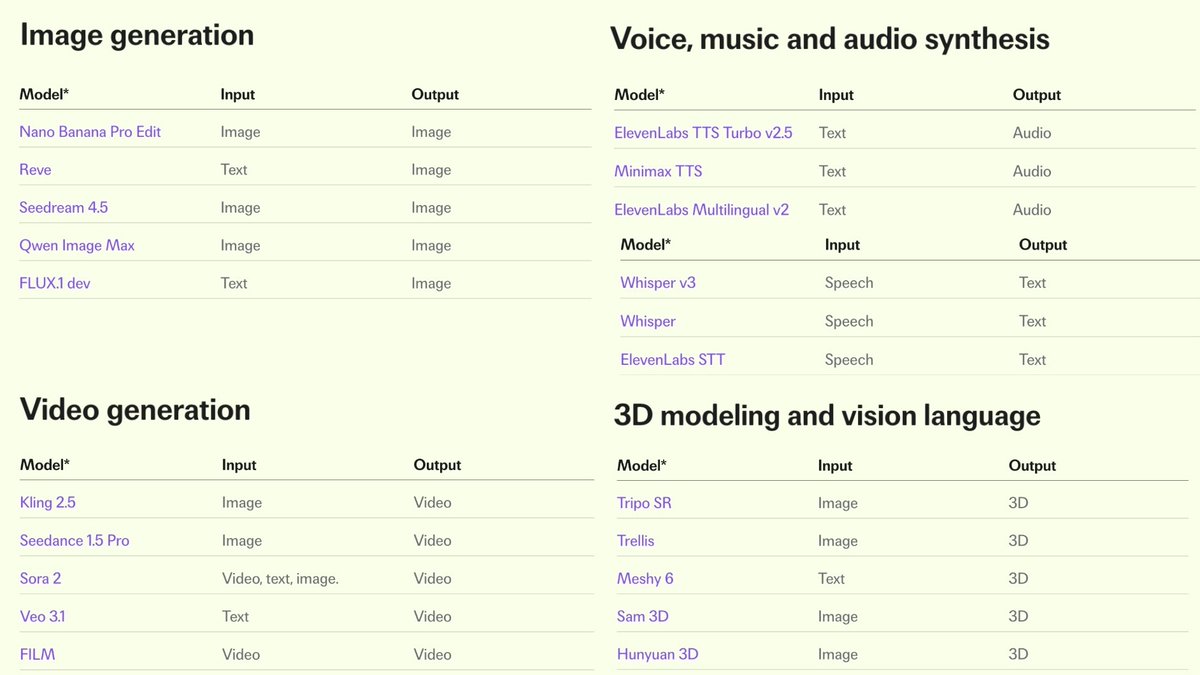Click Input header above Whisper v3 row
Screen dimensions: 1200x675
[842, 245]
